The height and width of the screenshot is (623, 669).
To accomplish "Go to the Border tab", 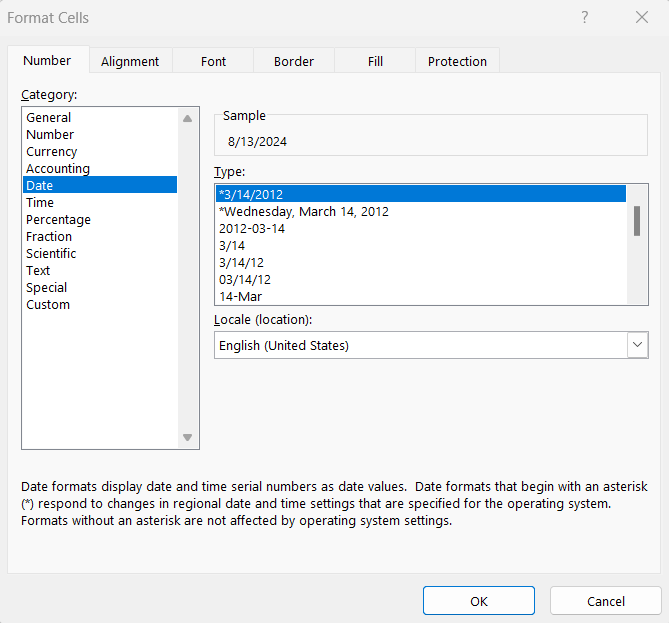I will 294,61.
